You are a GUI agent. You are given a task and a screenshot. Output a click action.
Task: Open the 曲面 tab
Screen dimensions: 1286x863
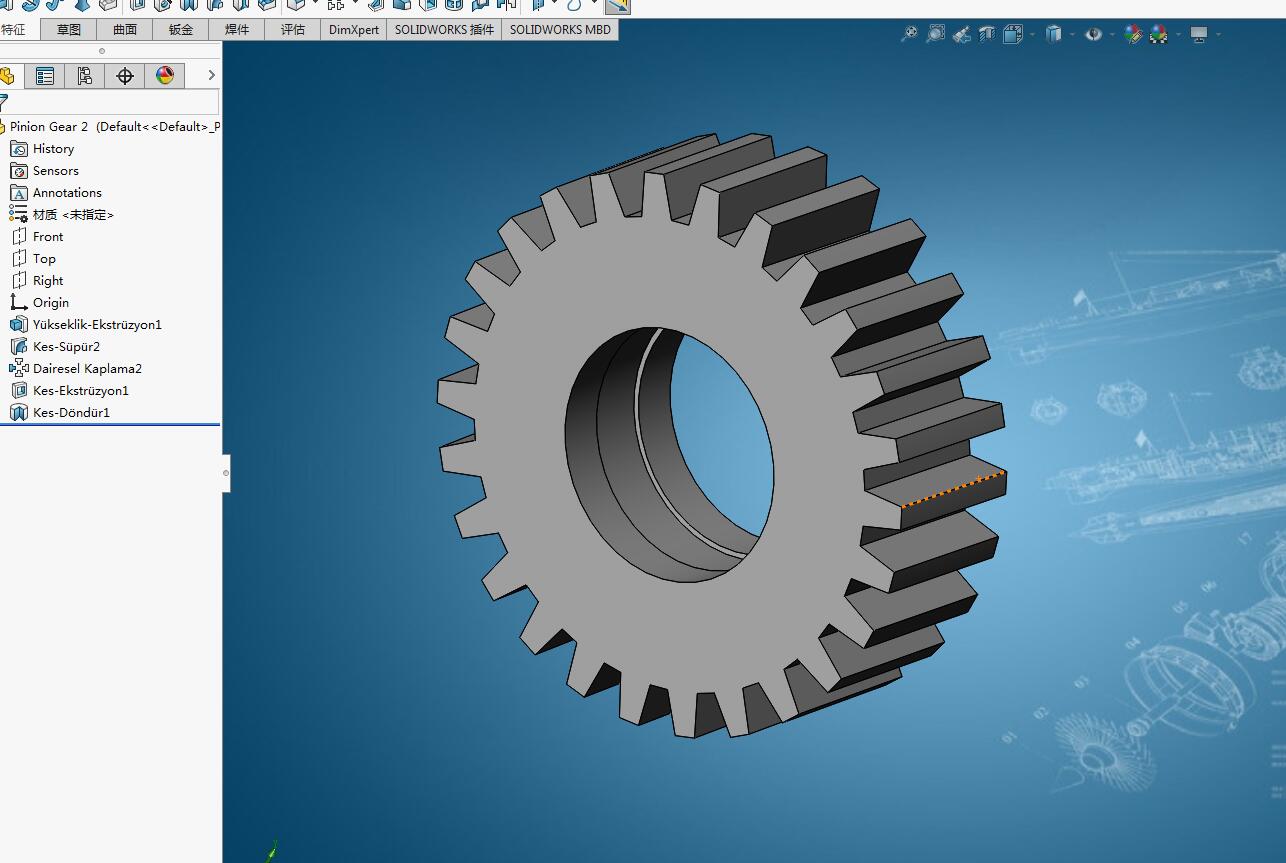click(x=125, y=29)
